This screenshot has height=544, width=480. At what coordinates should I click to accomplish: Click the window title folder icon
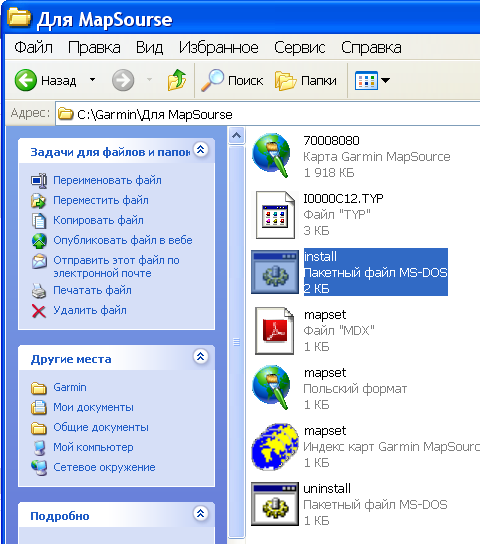(19, 17)
